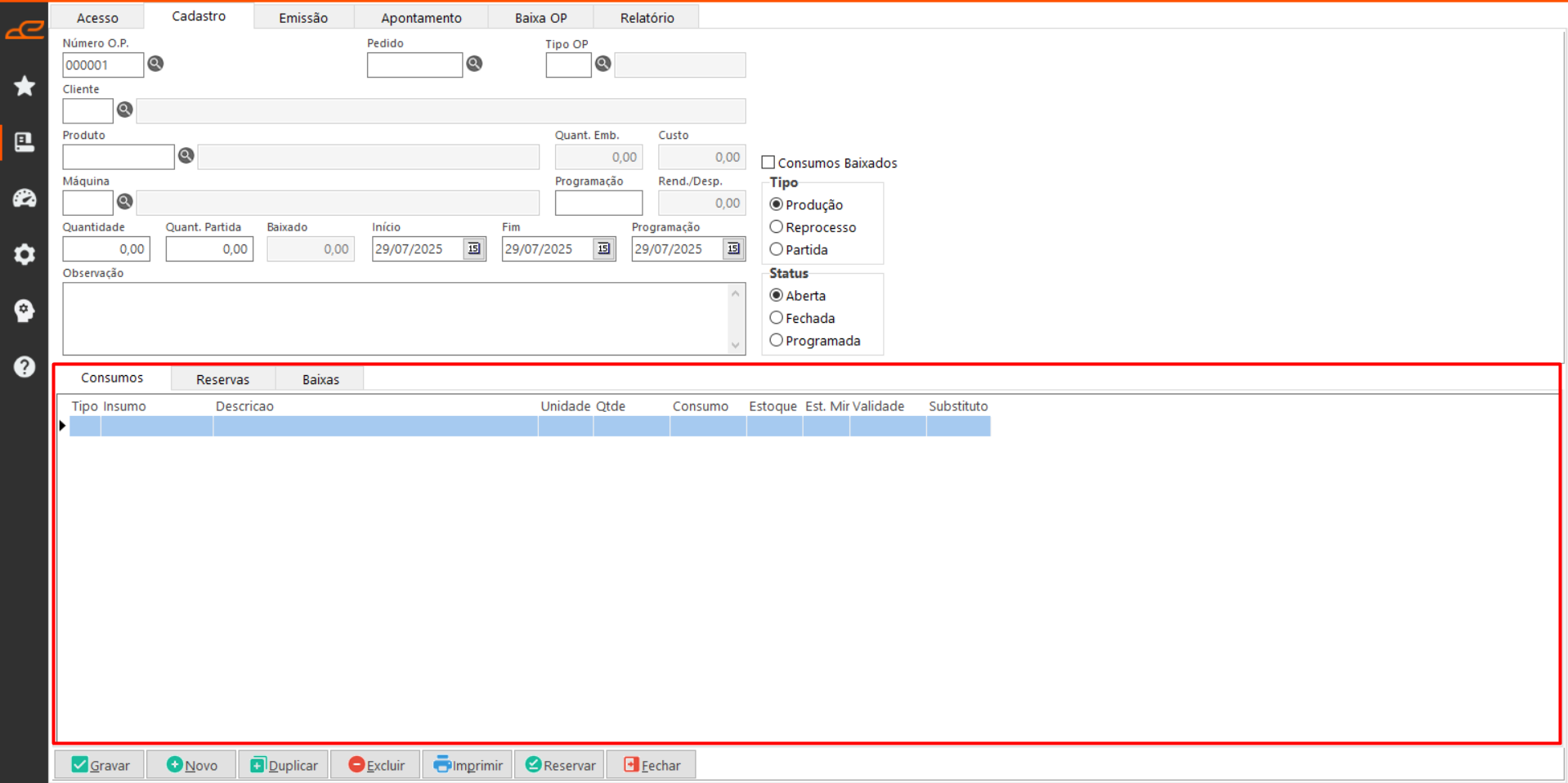Switch to the Reservas tab

click(222, 379)
